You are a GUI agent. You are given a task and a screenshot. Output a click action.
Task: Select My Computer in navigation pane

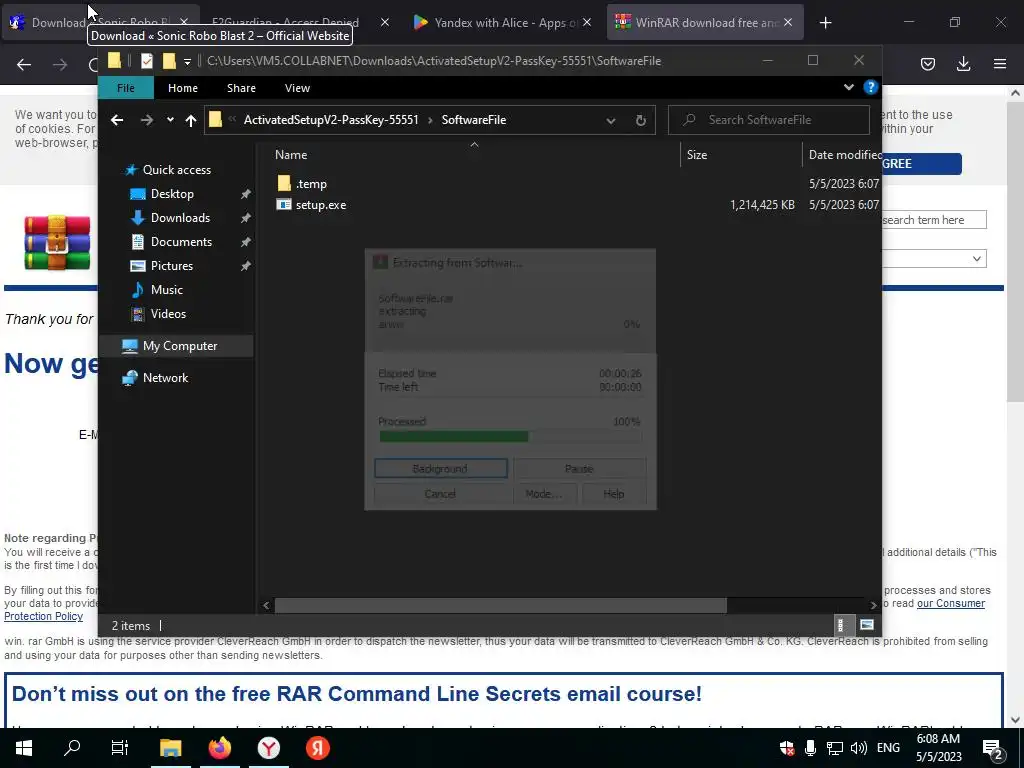[x=176, y=346]
